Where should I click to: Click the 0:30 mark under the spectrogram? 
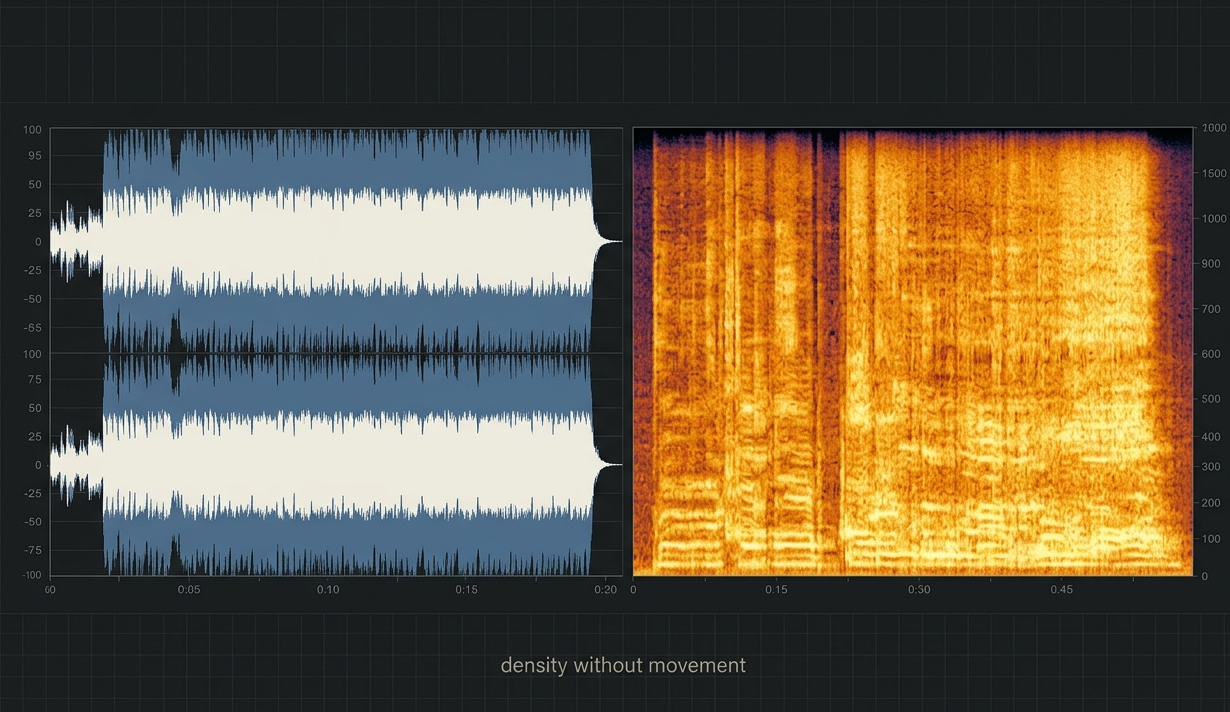click(920, 590)
